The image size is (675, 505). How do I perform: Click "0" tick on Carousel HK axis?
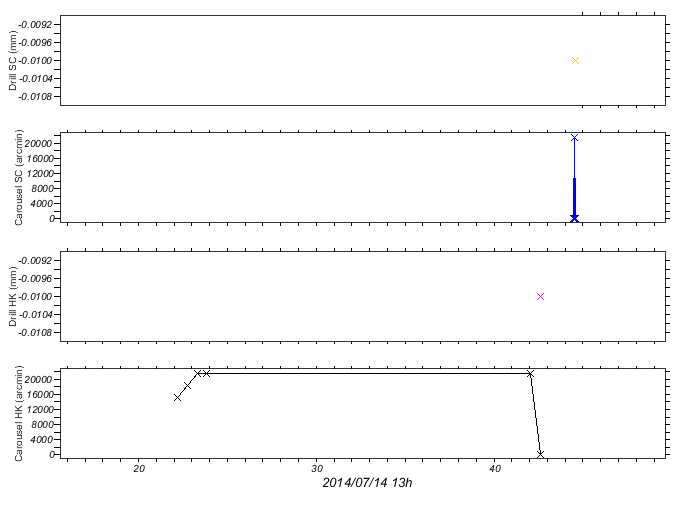[52, 454]
